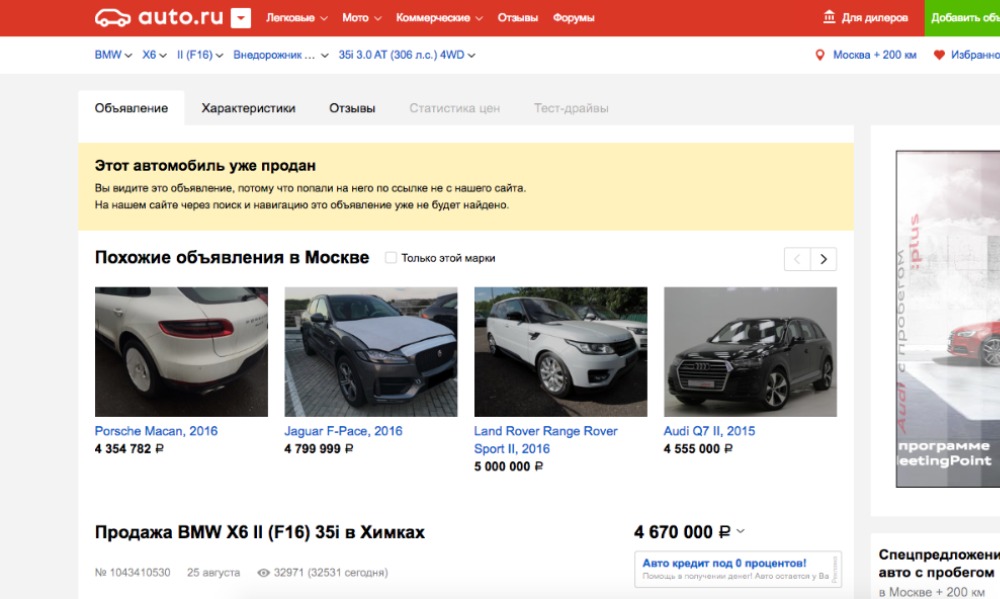Image resolution: width=1000 pixels, height=599 pixels.
Task: Click the previous carousel arrow
Action: coord(797,259)
